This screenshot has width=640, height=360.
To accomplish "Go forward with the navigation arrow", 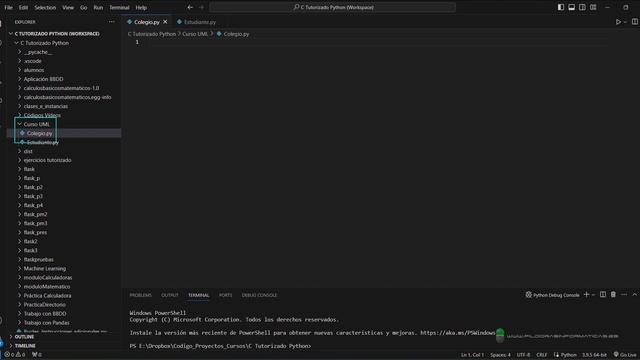I will click(x=201, y=7).
